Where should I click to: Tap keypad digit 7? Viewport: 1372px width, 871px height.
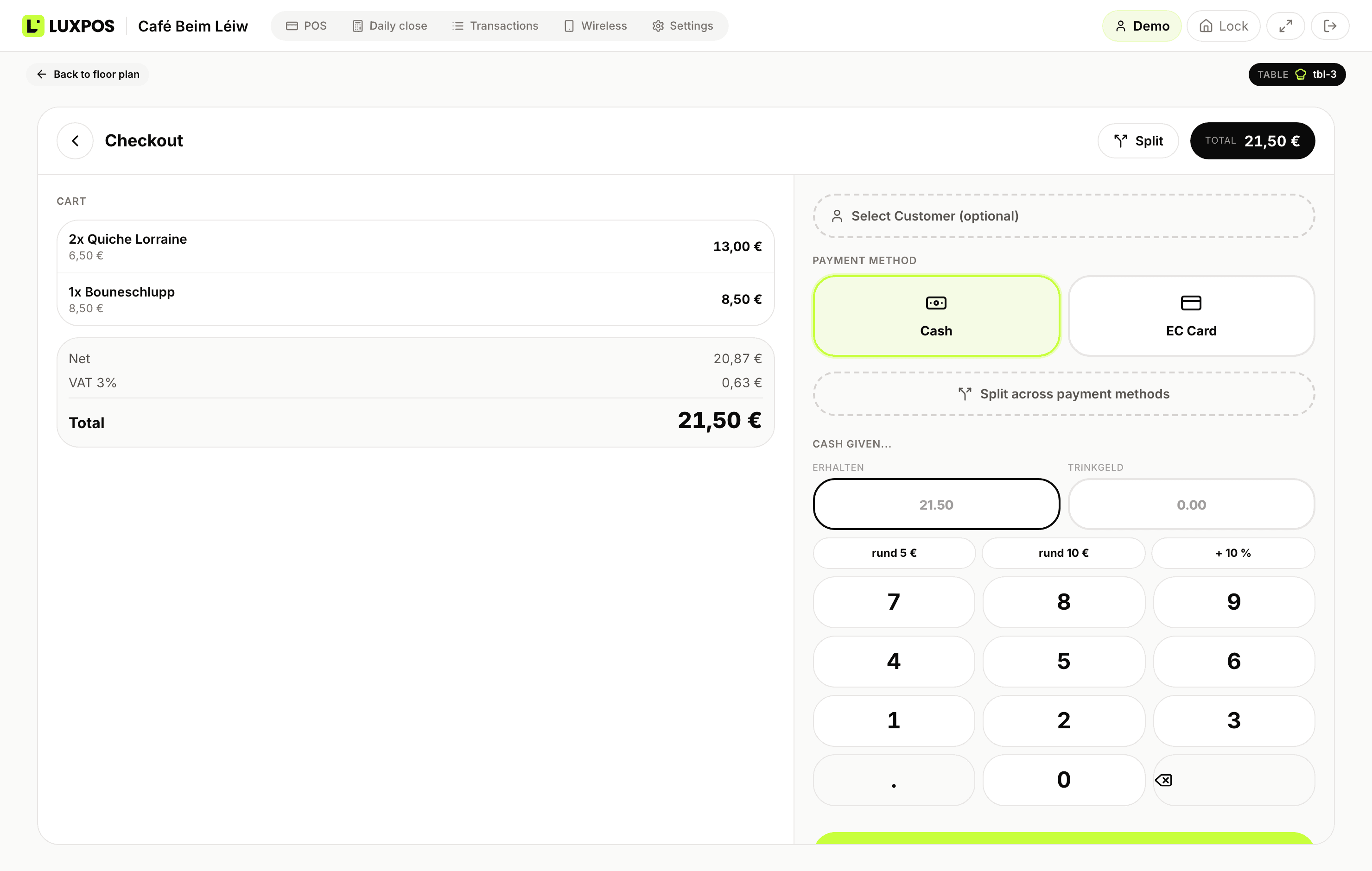tap(894, 602)
